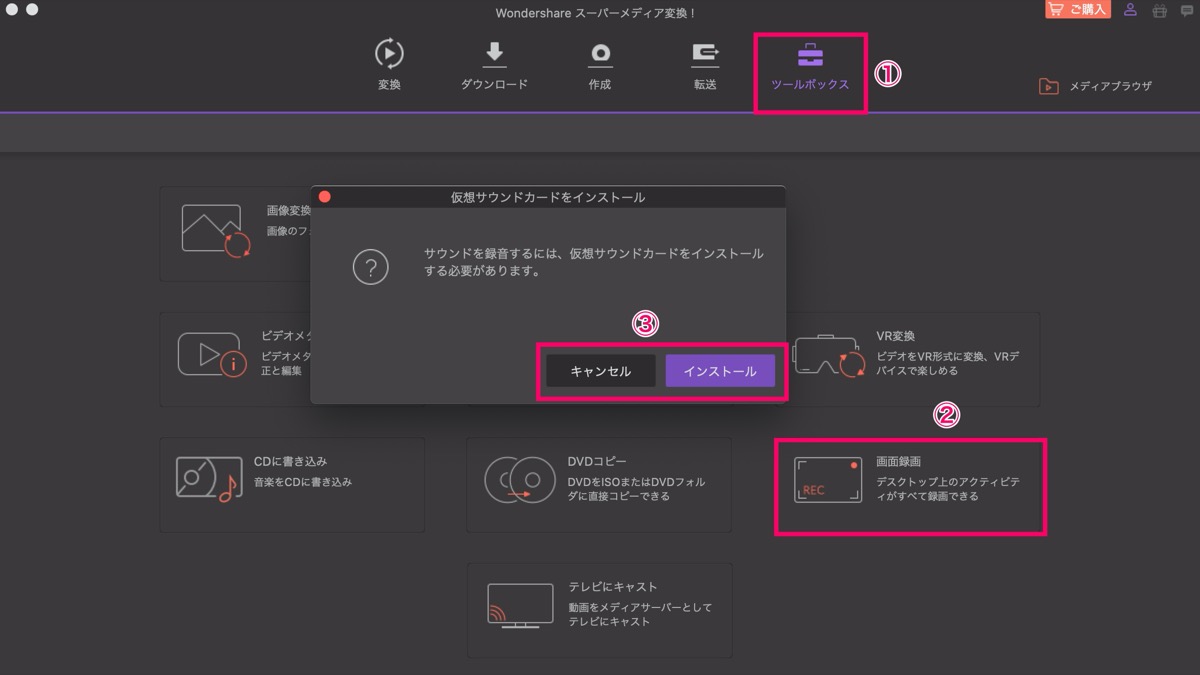Select the 転送 tab
The image size is (1200, 675).
(705, 64)
